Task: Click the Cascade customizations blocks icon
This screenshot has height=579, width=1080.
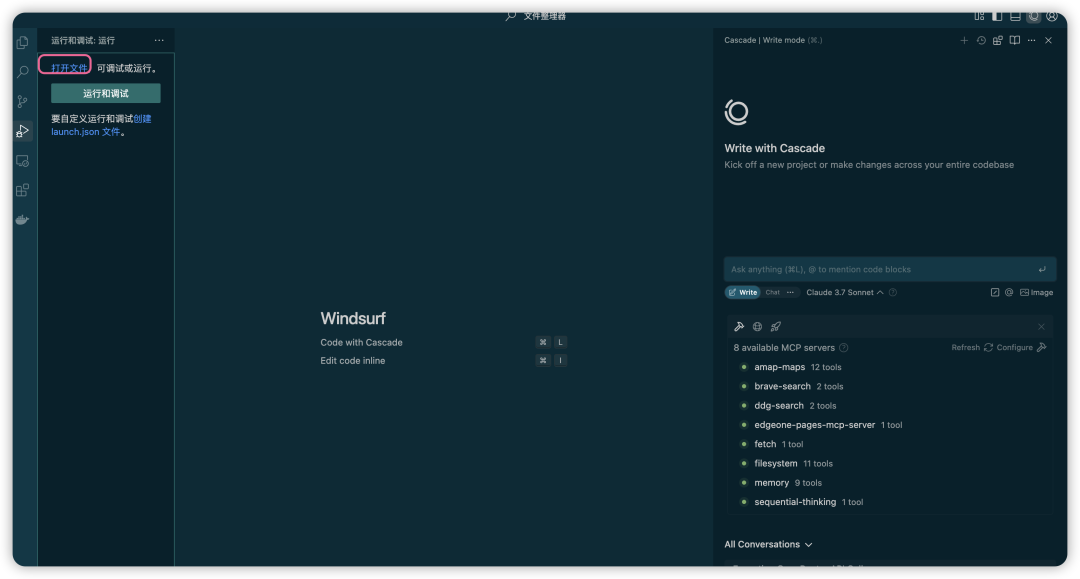Action: (997, 41)
